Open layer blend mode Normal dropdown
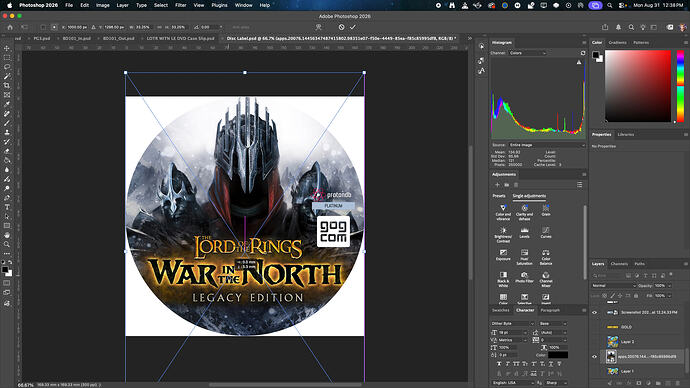The image size is (690, 388). pos(614,286)
